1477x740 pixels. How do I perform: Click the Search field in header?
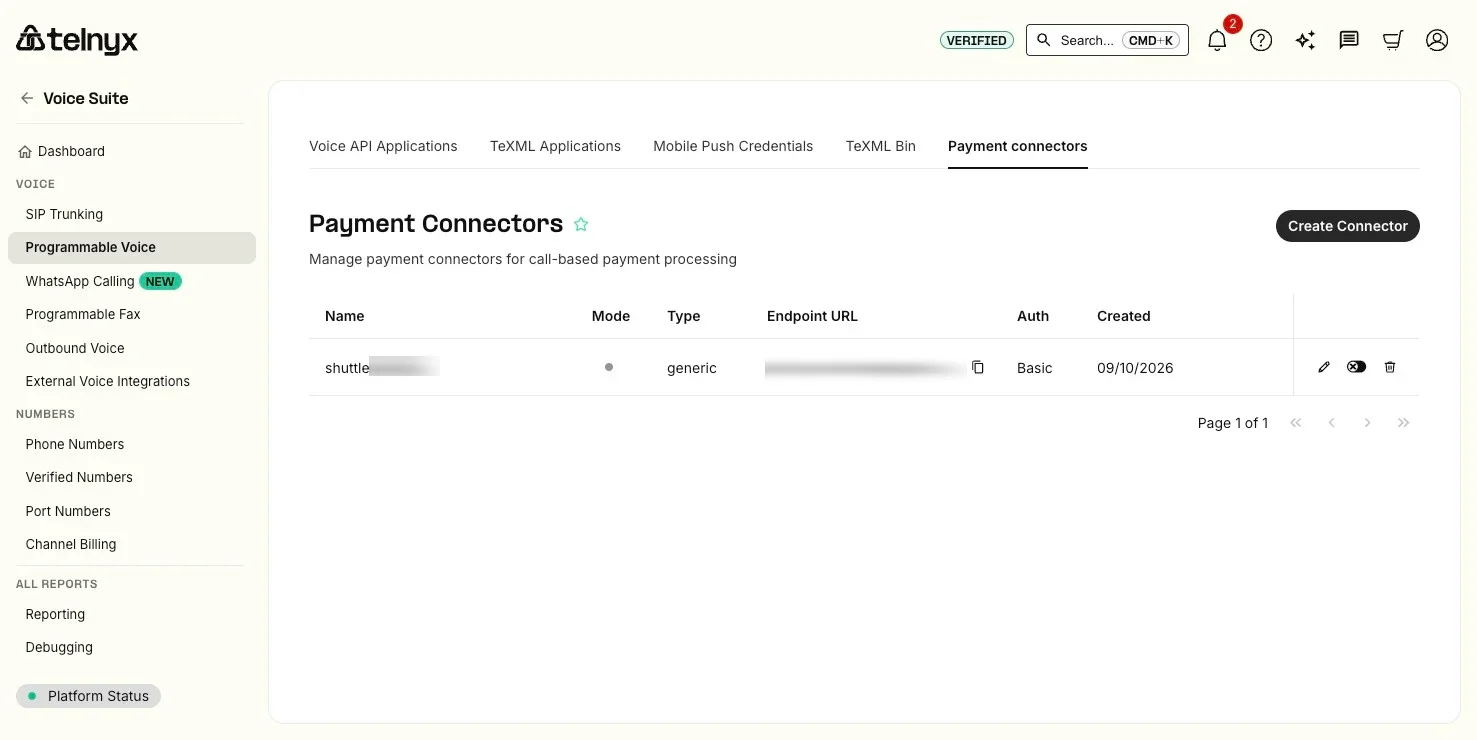[x=1107, y=40]
